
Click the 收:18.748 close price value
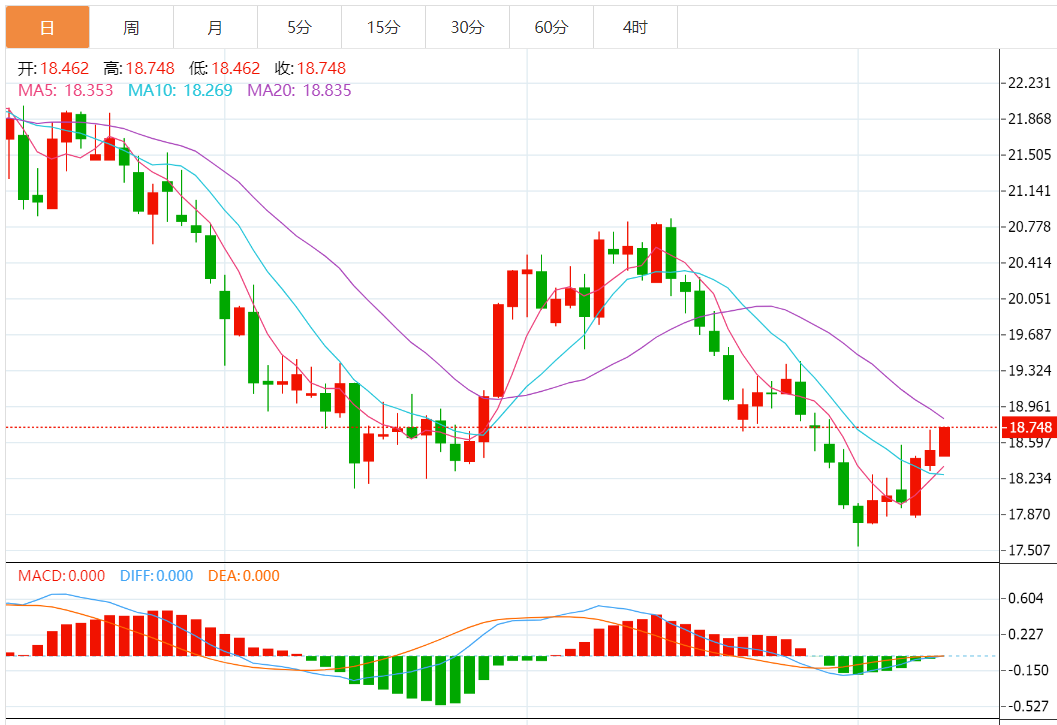[x=310, y=68]
